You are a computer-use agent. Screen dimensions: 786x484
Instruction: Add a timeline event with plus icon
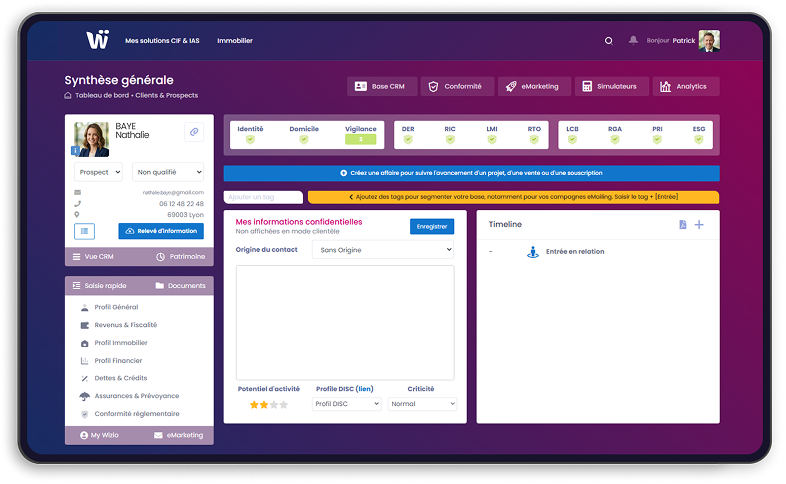coord(699,225)
